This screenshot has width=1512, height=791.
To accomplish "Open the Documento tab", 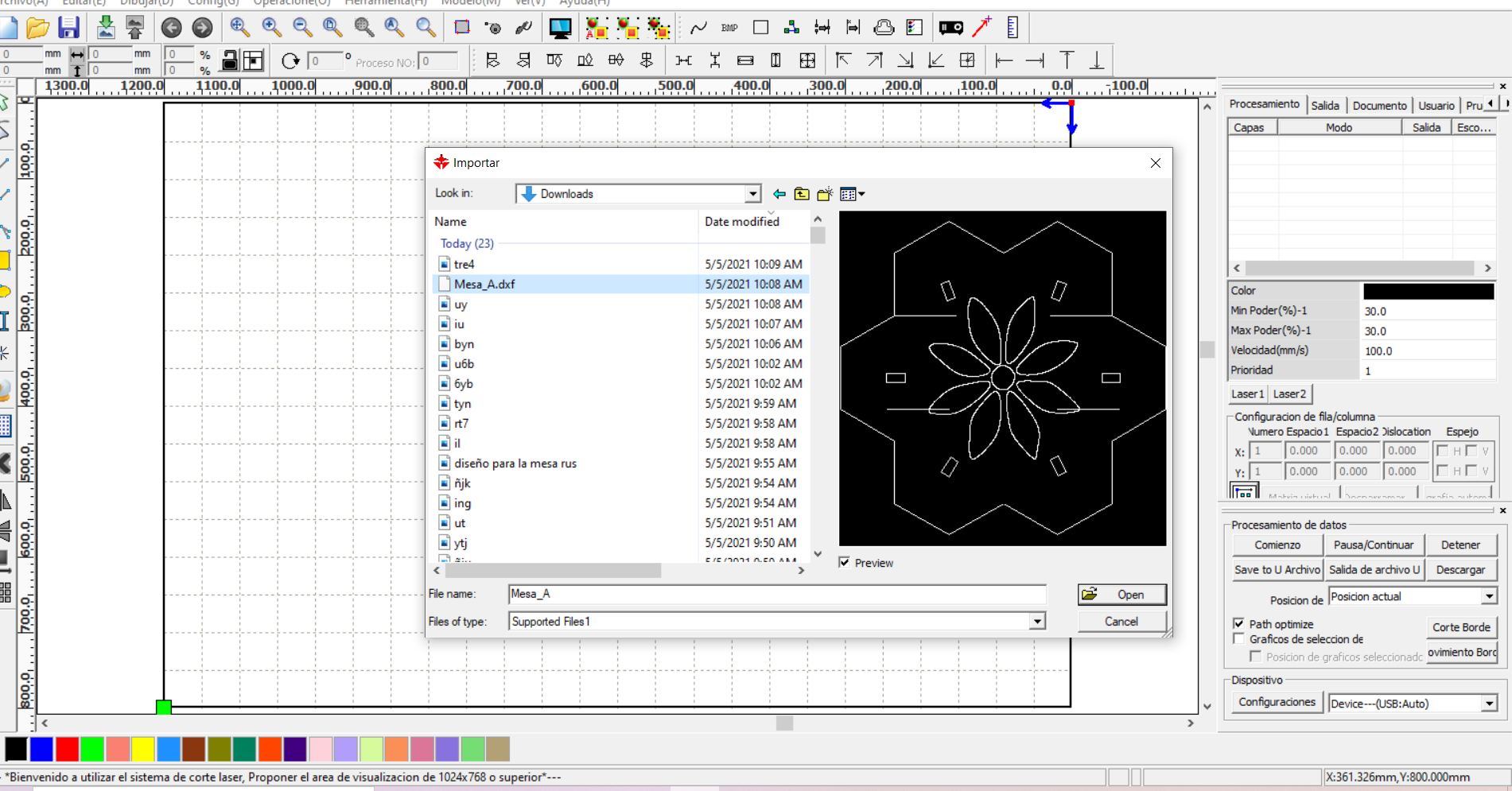I will coord(1379,105).
